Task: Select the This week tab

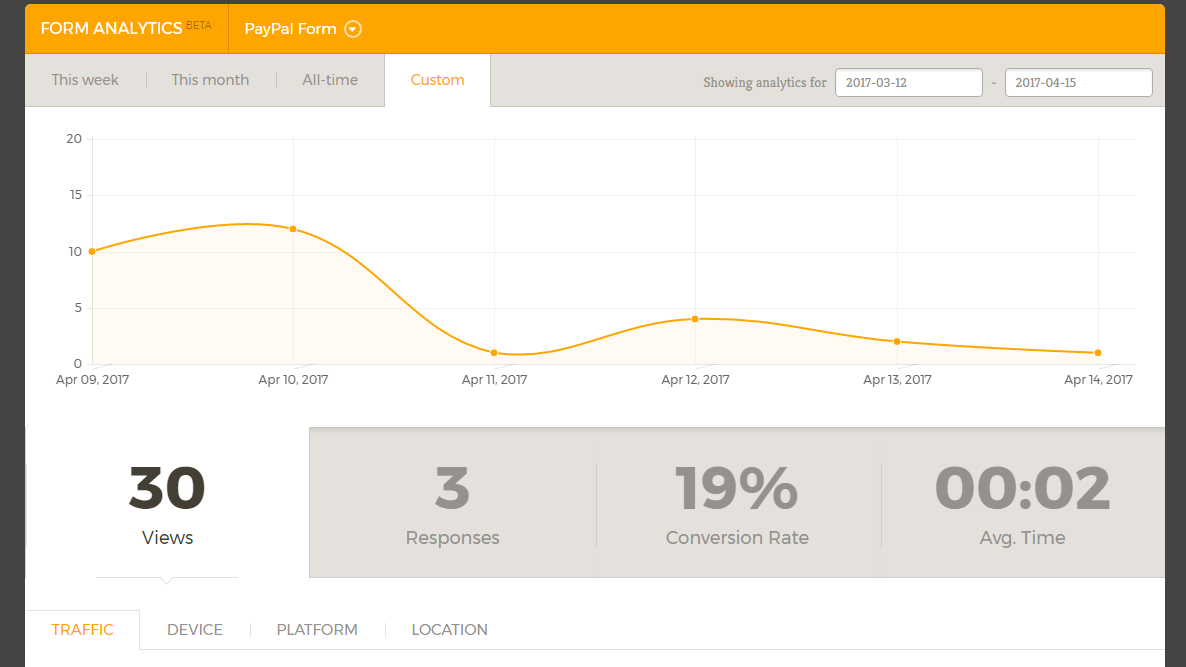Action: (x=85, y=80)
